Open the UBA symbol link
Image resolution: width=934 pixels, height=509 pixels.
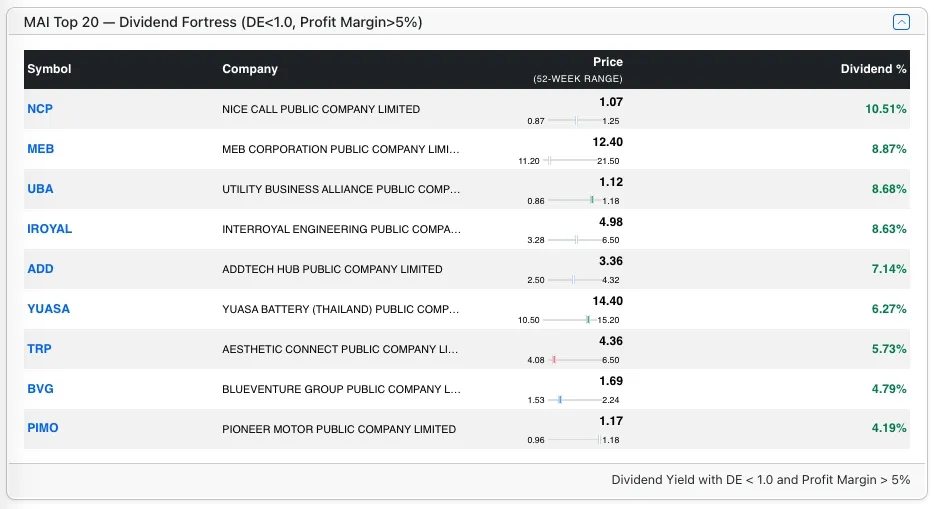pyautogui.click(x=40, y=189)
